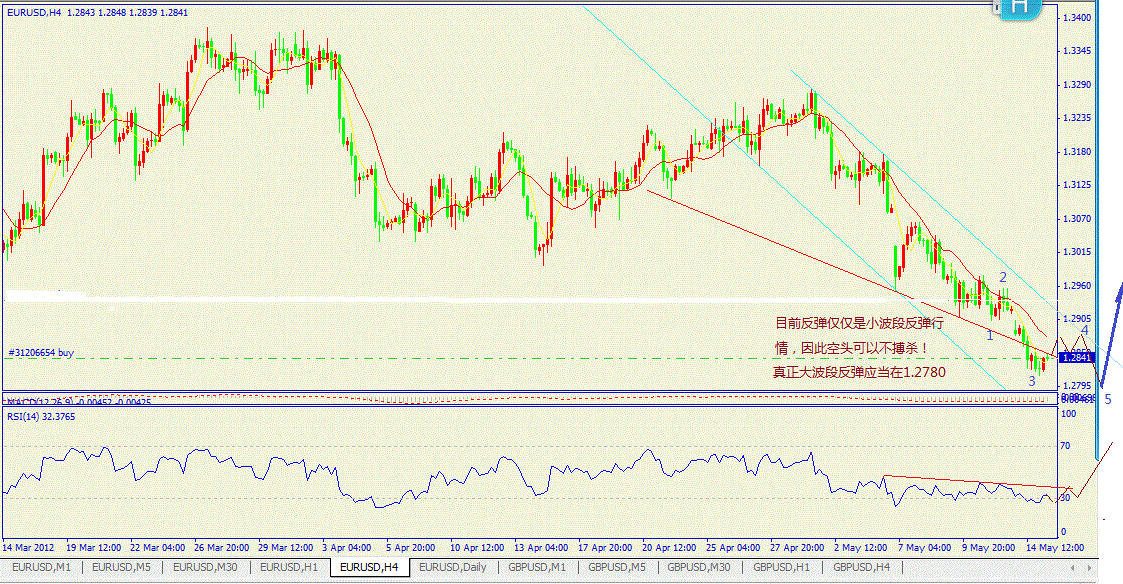Click the 14 May 12:00 time label
Viewport: 1123px width, 584px height.
click(1055, 547)
